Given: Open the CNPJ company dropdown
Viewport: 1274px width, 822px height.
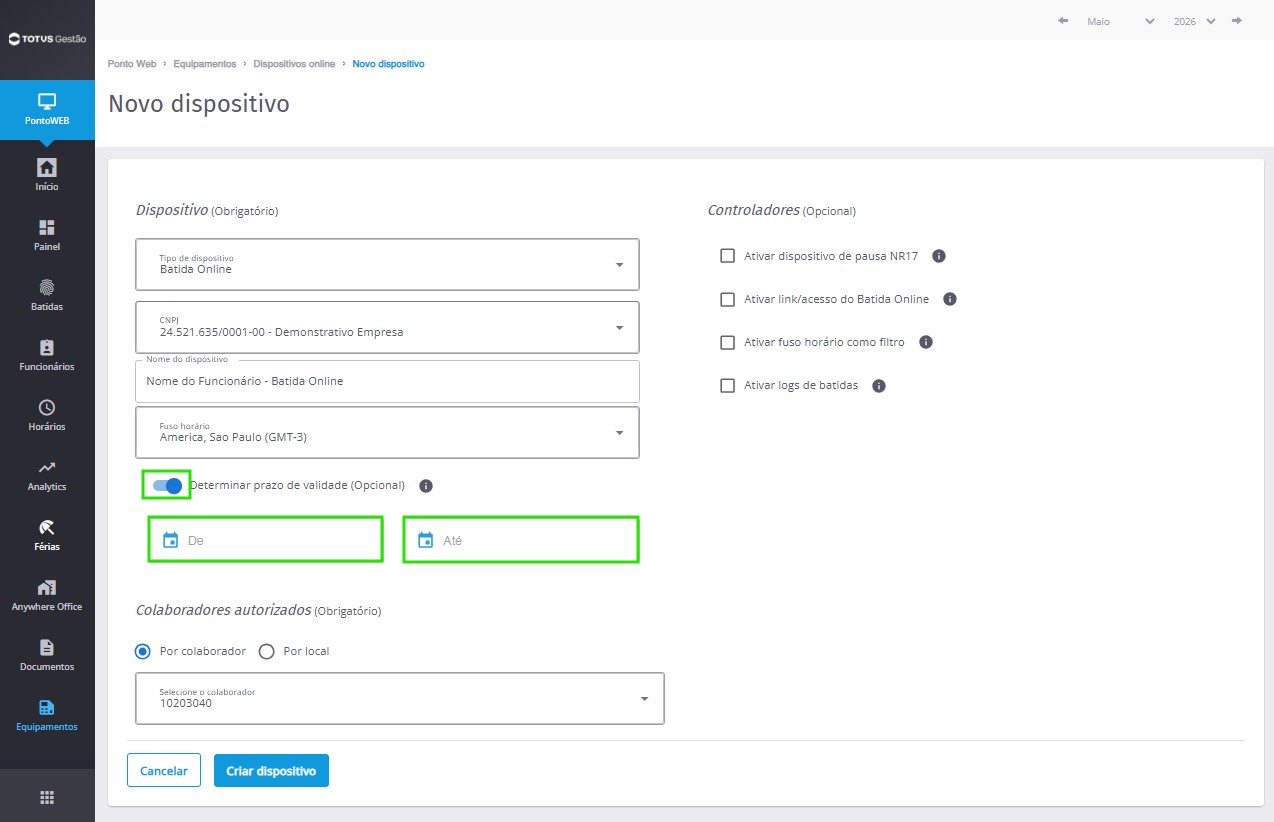Looking at the screenshot, I should (x=387, y=327).
